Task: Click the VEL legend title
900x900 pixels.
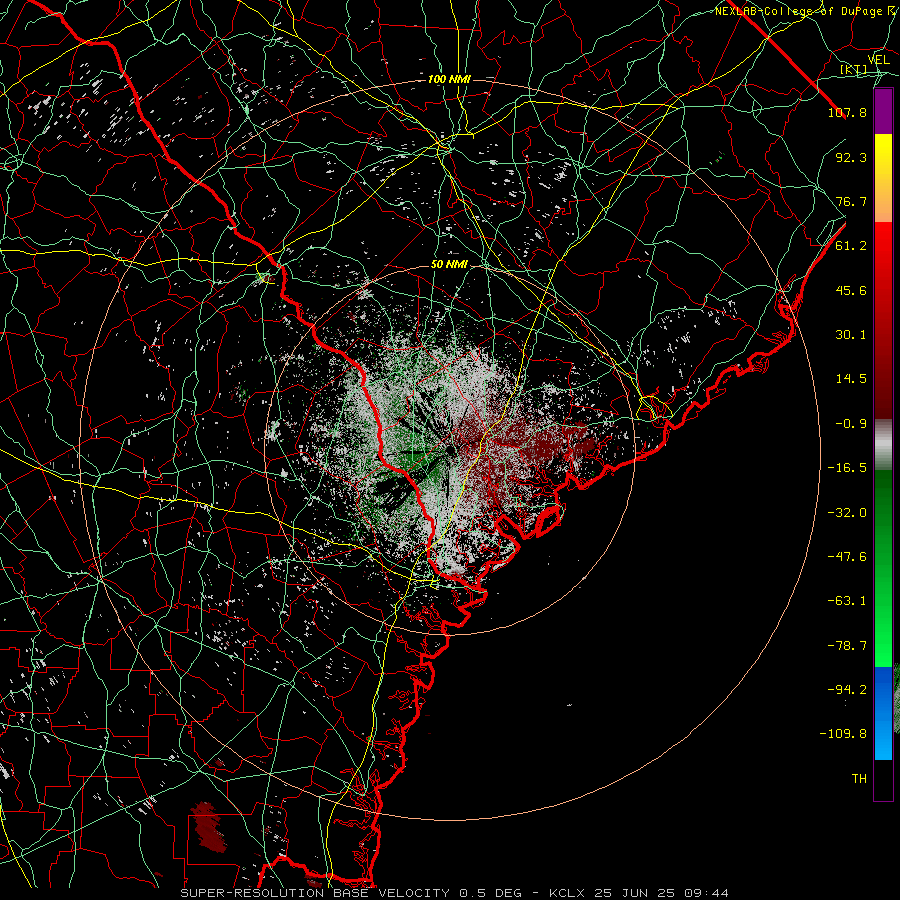Action: pos(878,60)
